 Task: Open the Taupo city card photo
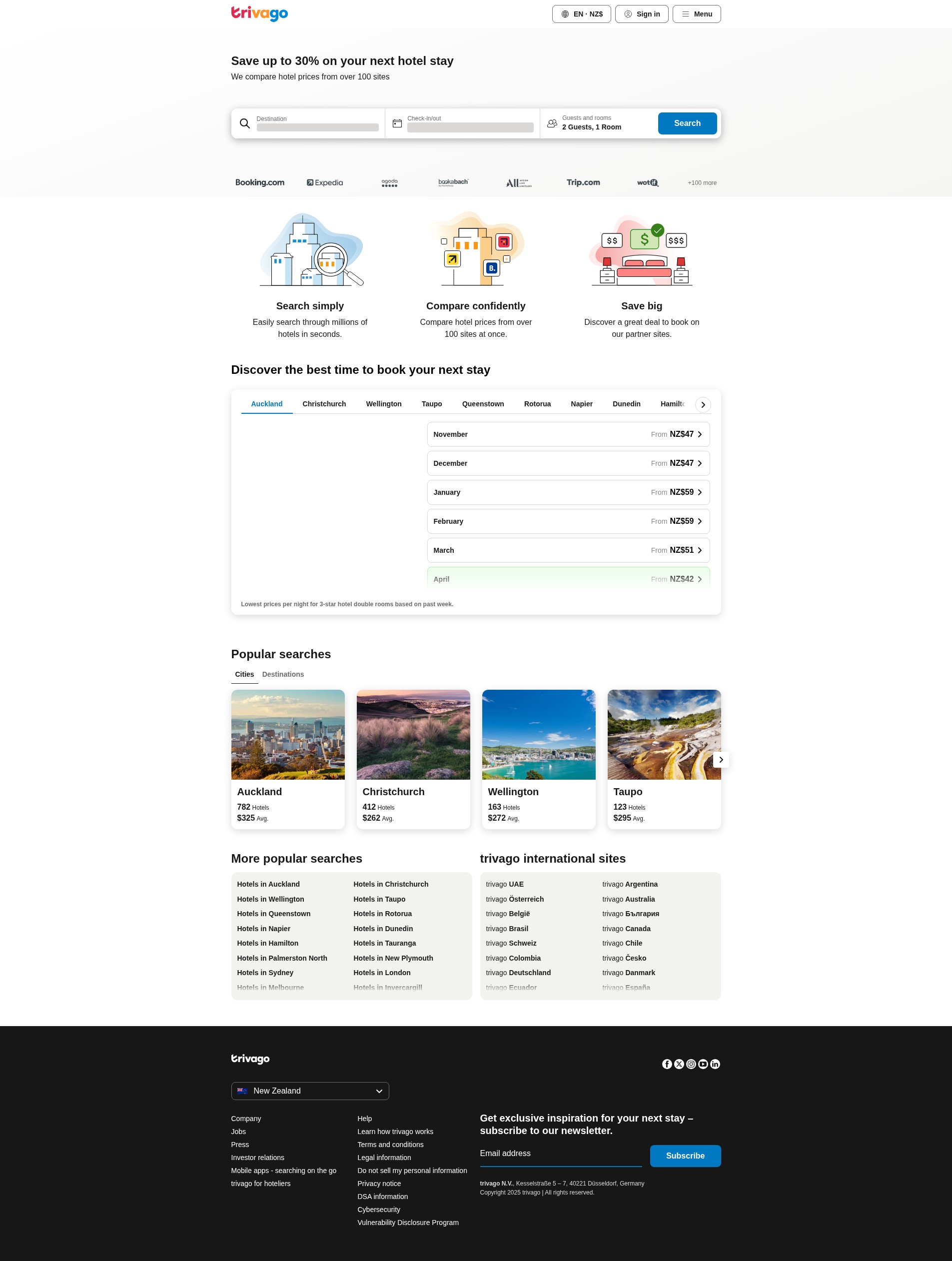tap(664, 734)
